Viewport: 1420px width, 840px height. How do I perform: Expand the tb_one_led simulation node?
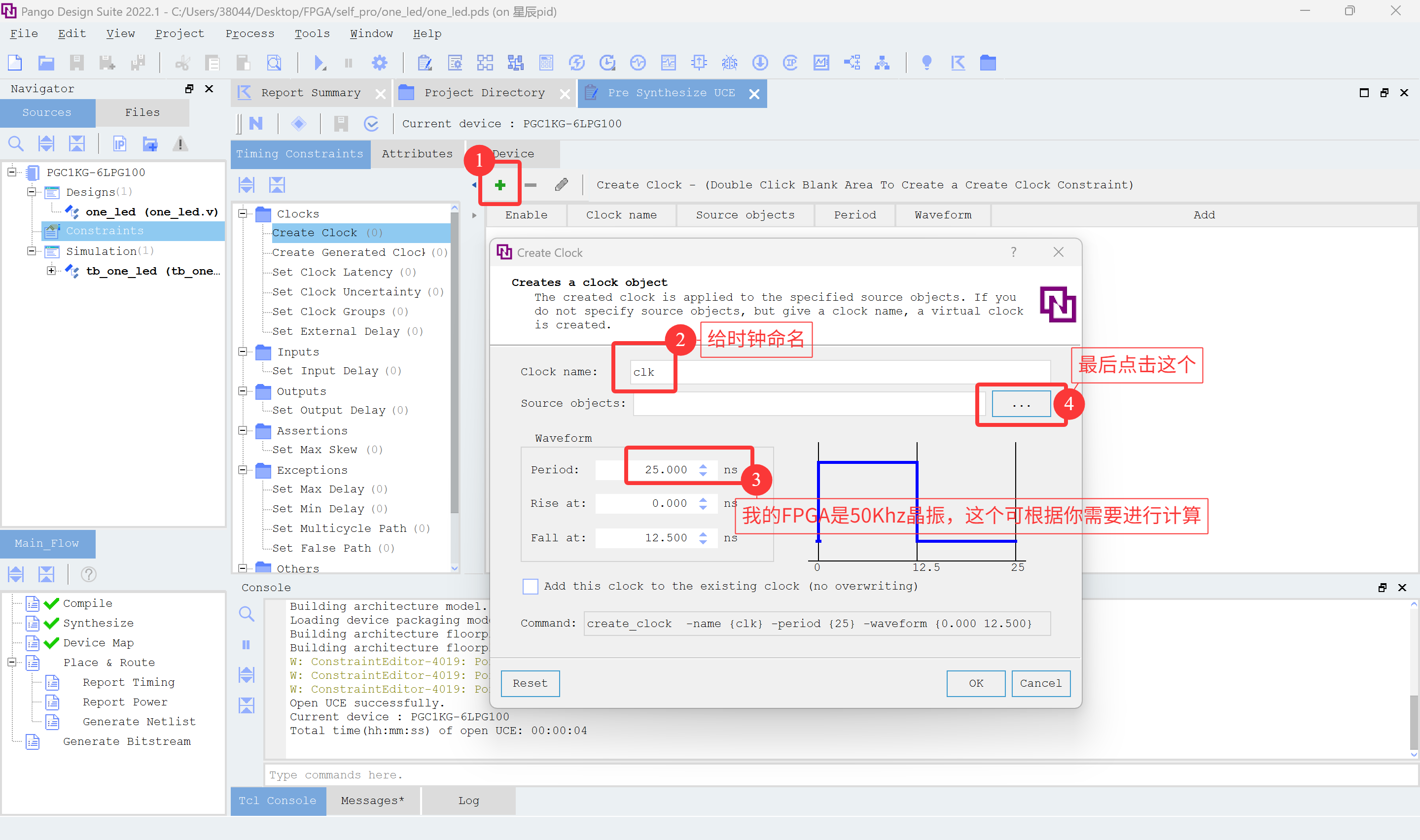[51, 271]
